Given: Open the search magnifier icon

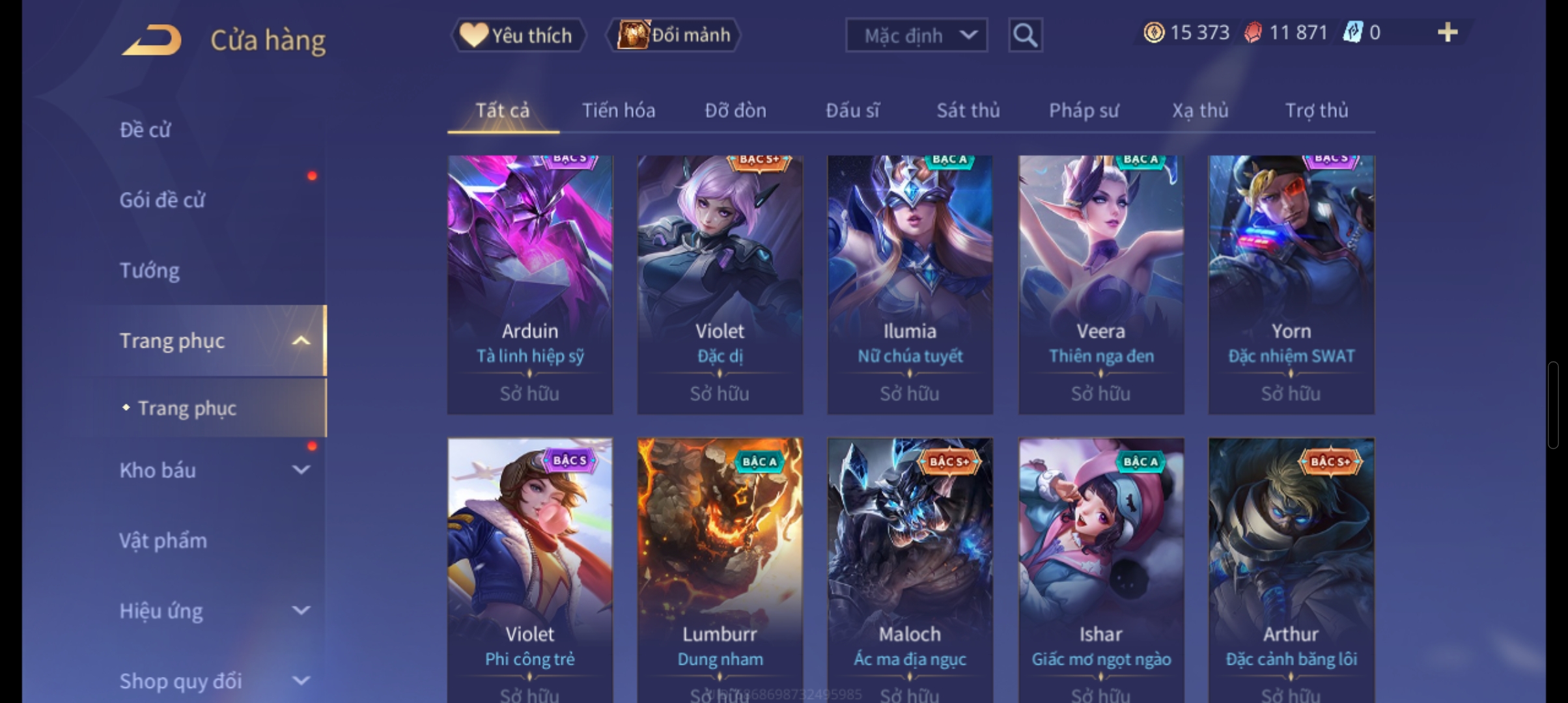Looking at the screenshot, I should (x=1025, y=35).
